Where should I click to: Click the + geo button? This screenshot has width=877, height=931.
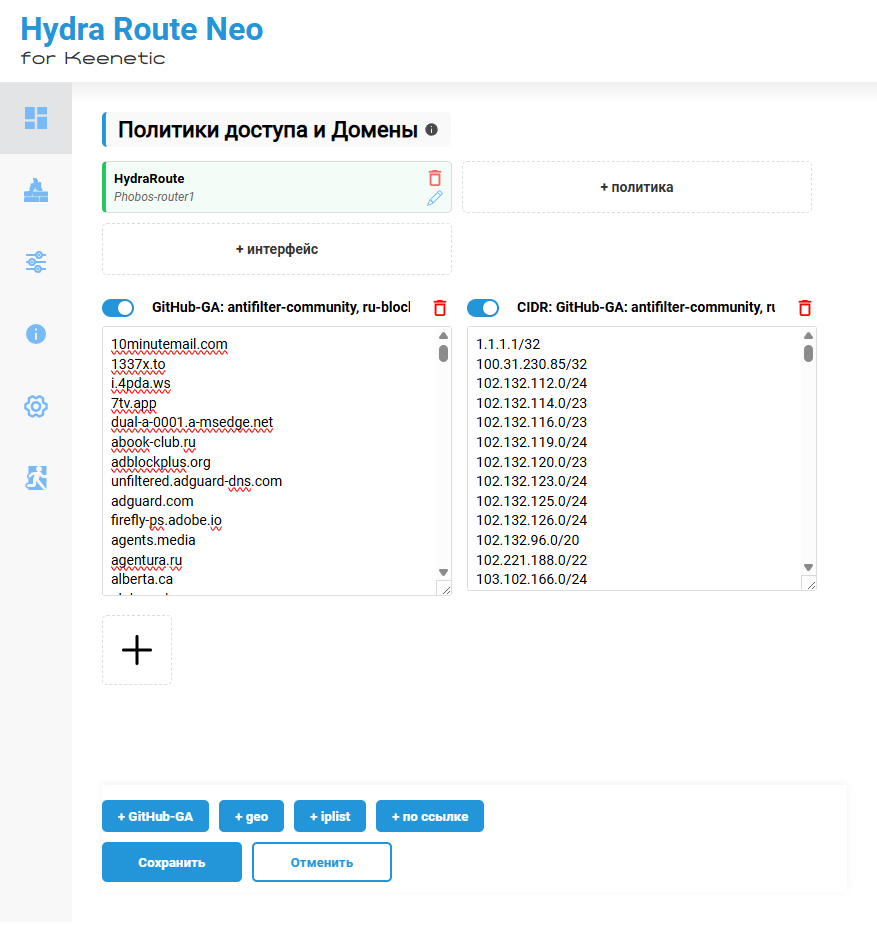[251, 816]
